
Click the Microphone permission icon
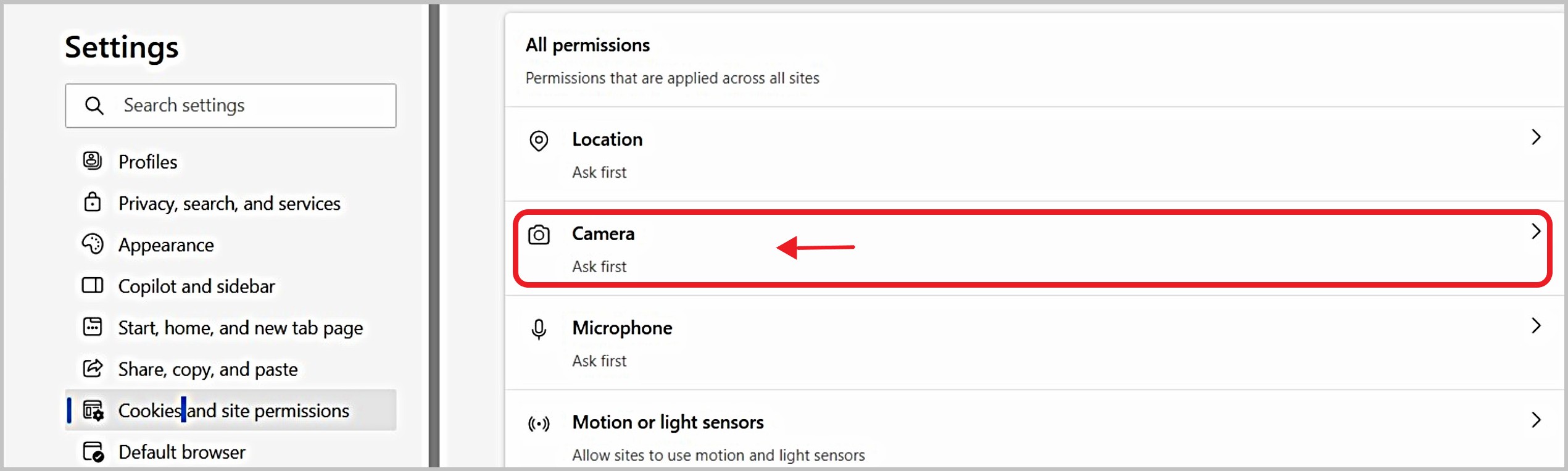click(x=539, y=329)
